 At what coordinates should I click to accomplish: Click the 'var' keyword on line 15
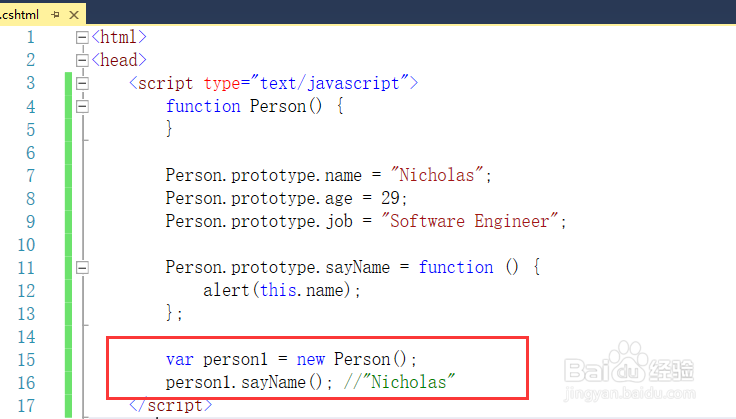click(x=180, y=360)
